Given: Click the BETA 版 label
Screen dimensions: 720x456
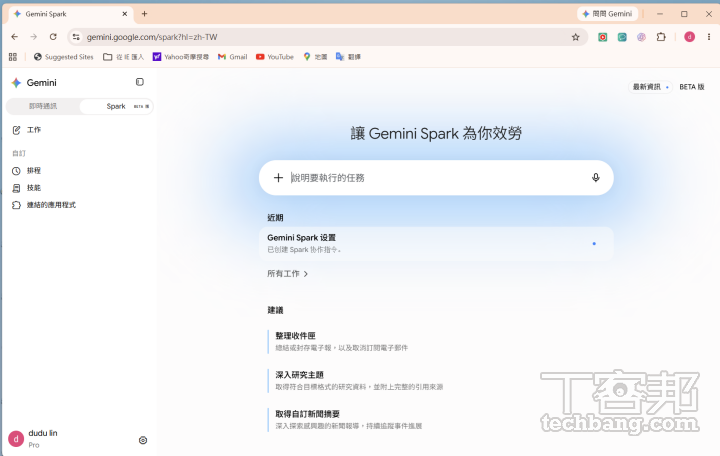Looking at the screenshot, I should (x=692, y=87).
